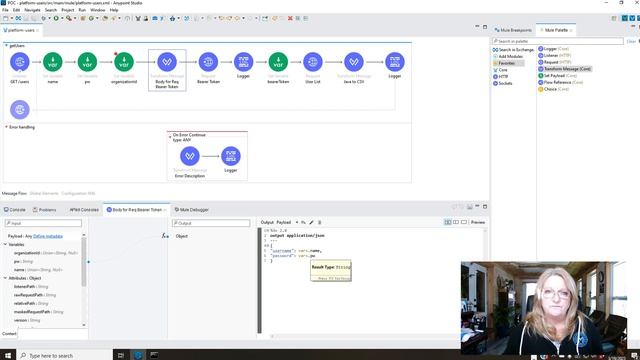Open the Navigate menu
This screenshot has height=360, width=640.
32,10
